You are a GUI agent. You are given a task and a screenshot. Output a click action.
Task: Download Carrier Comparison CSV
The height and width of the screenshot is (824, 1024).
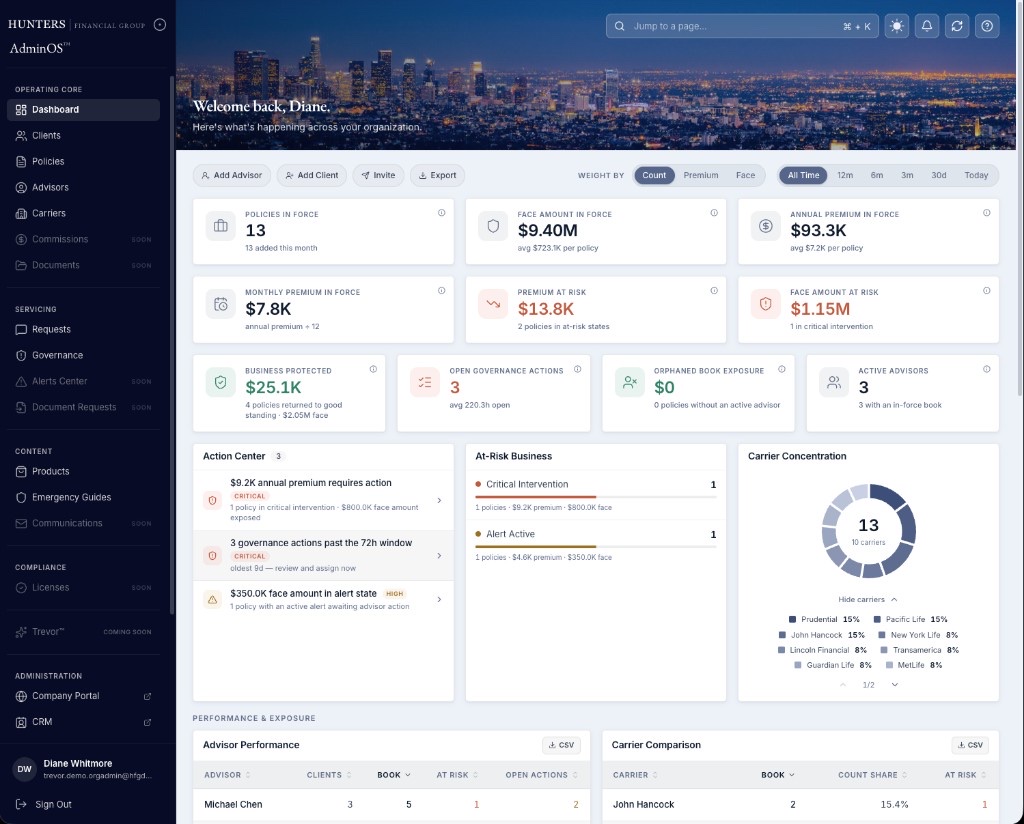(x=970, y=745)
